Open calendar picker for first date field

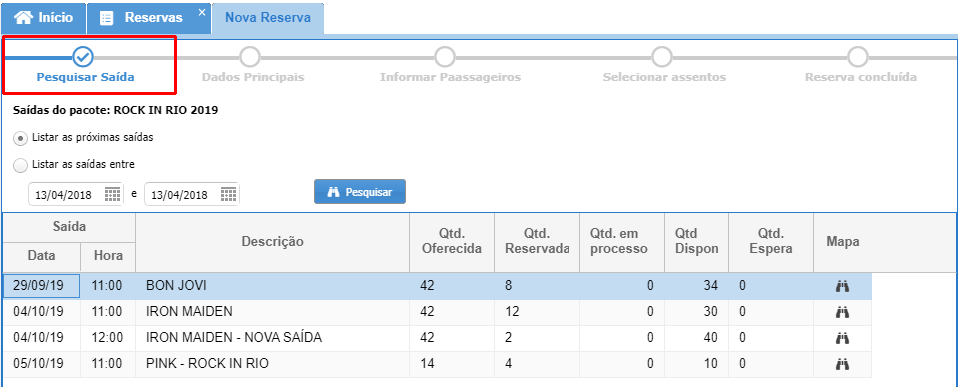click(112, 195)
